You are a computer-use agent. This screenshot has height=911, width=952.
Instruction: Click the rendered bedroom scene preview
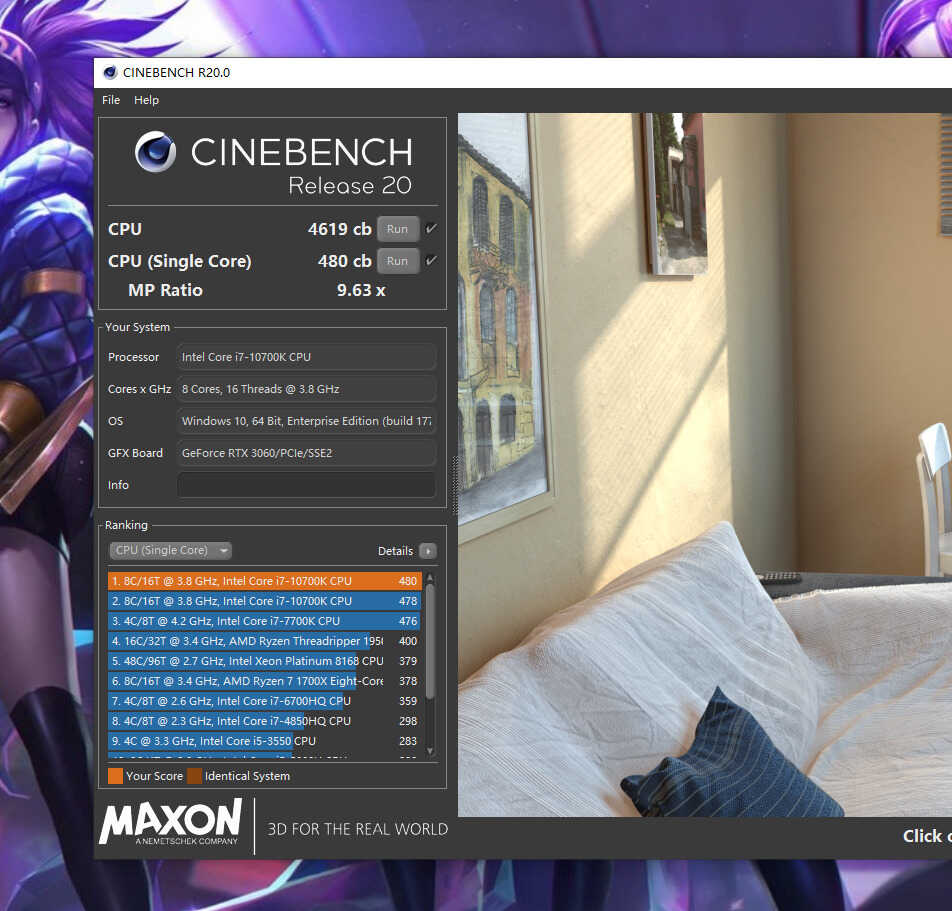(705, 465)
